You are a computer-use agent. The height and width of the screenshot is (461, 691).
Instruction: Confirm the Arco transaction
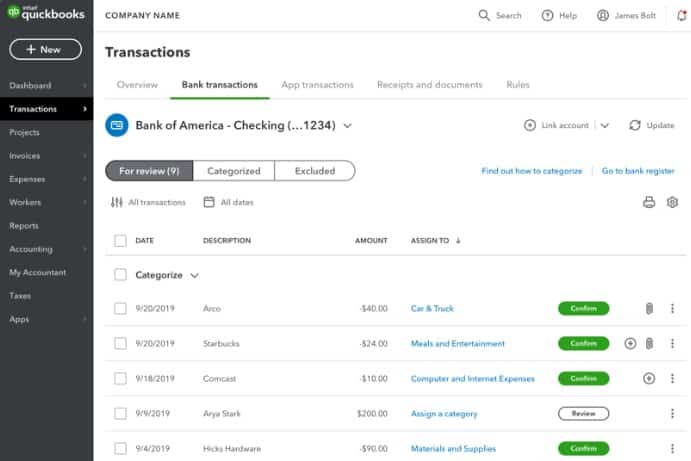(x=583, y=308)
